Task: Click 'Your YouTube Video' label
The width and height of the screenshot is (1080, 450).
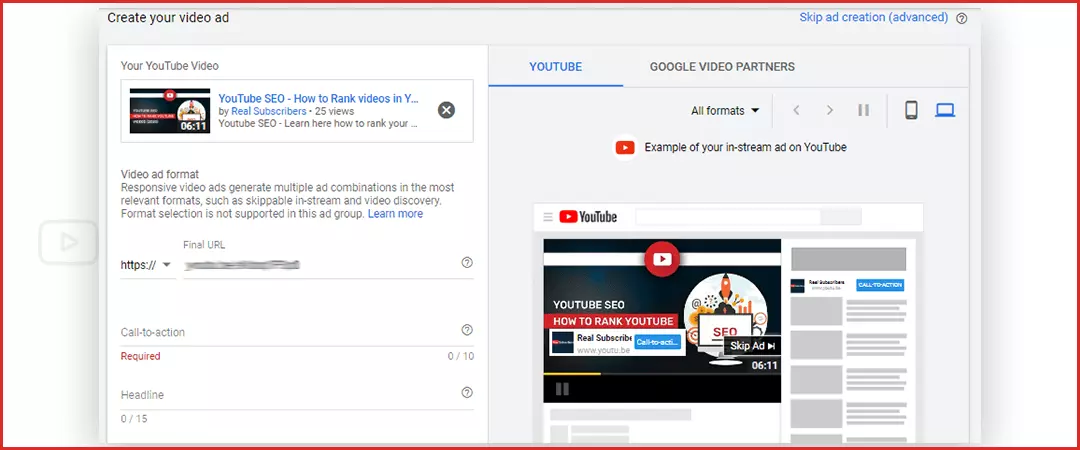Action: point(169,66)
